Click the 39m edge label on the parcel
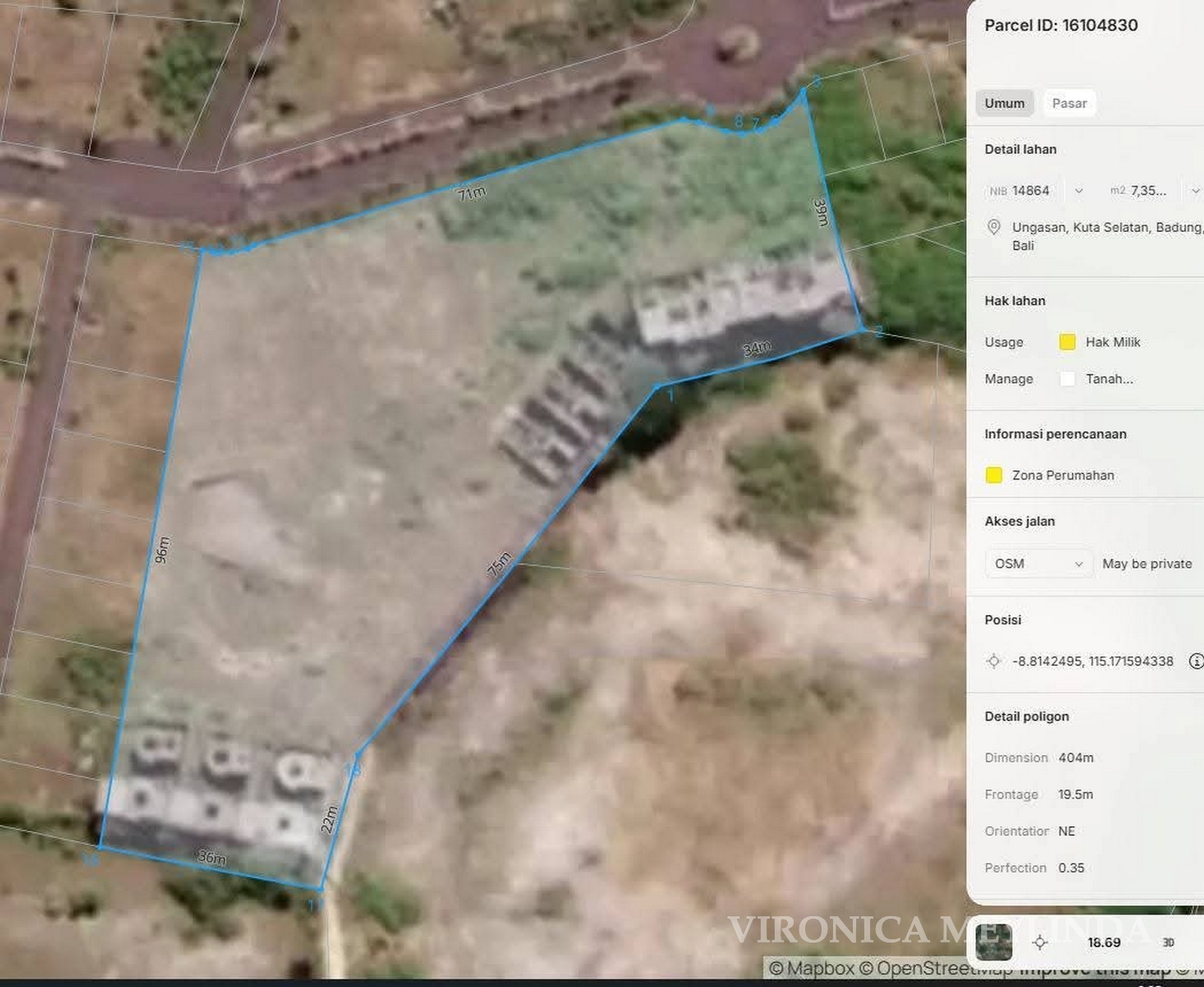 point(821,212)
